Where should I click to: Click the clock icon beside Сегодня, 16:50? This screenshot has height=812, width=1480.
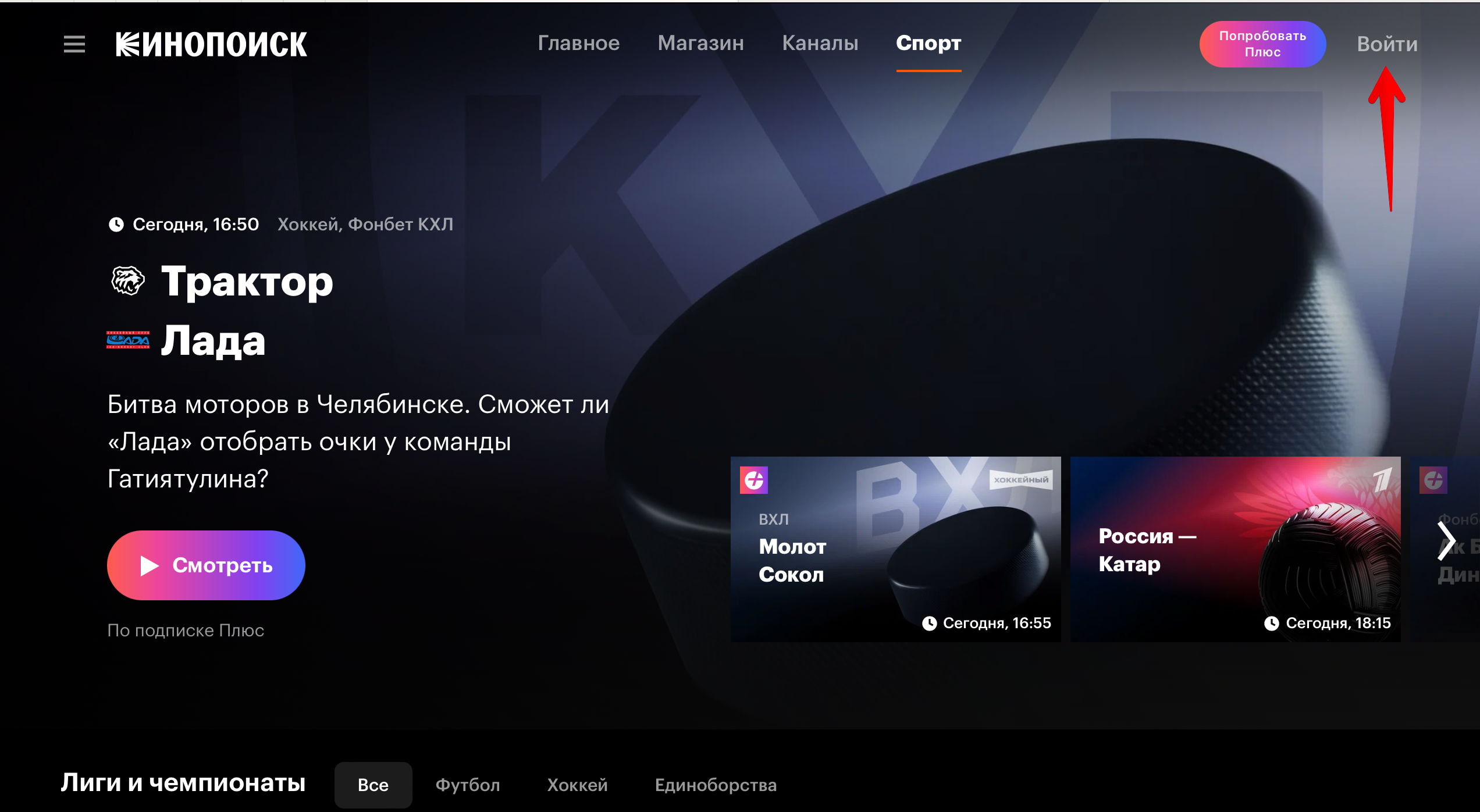coord(116,225)
